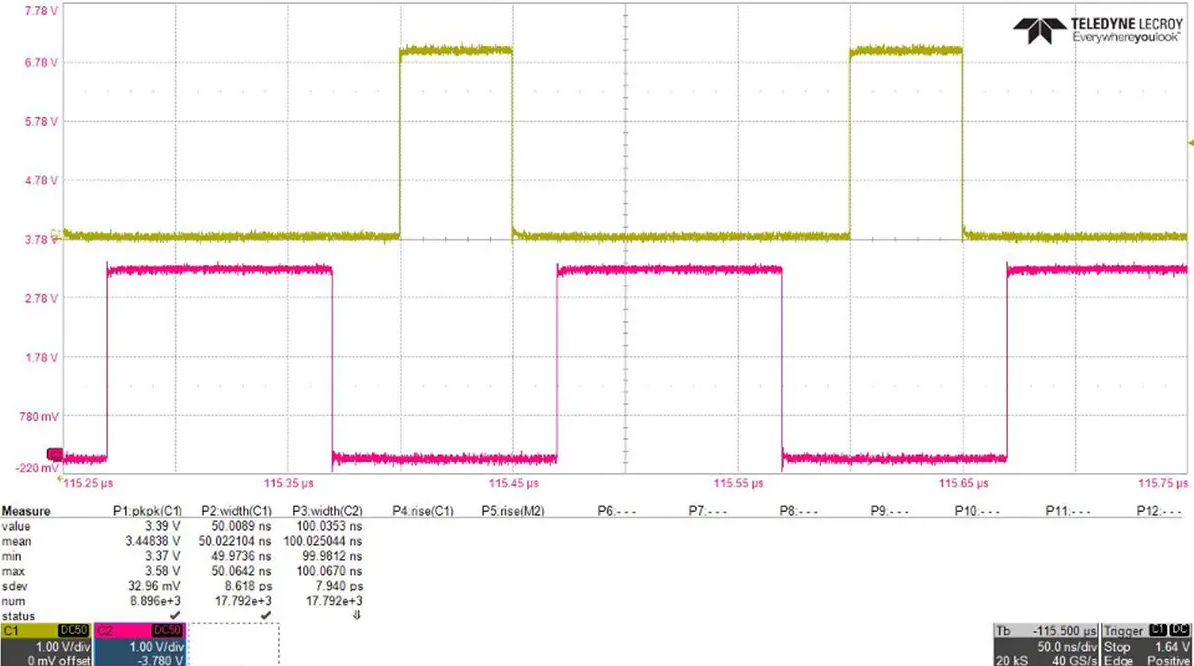The height and width of the screenshot is (666, 1194).
Task: Open the Timebase (Tb) descriptor box
Action: pos(1044,646)
